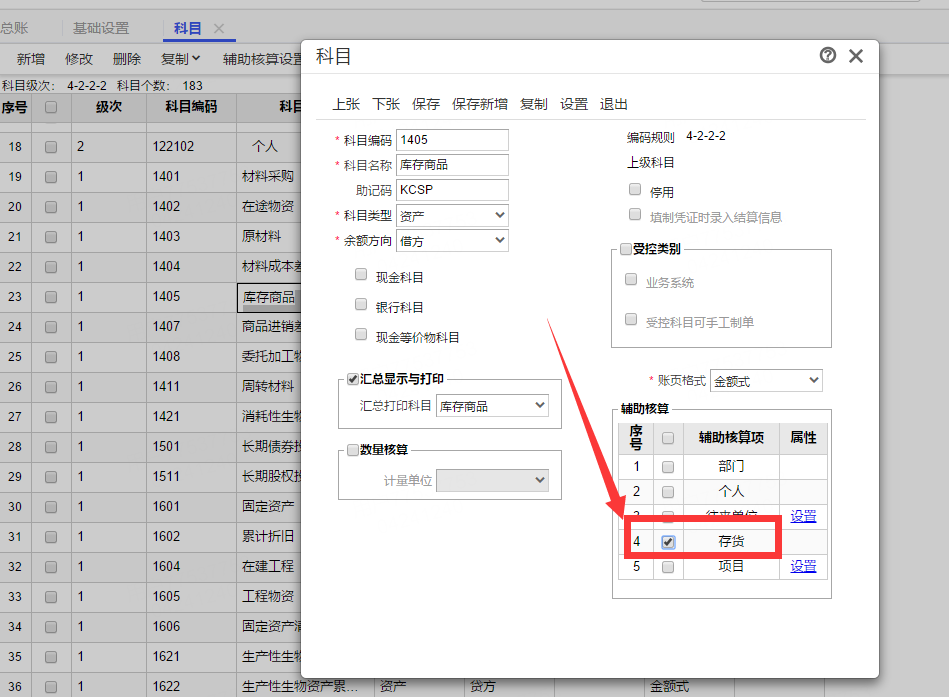Open the 汇总打印科目 dropdown
The width and height of the screenshot is (949, 697).
493,405
